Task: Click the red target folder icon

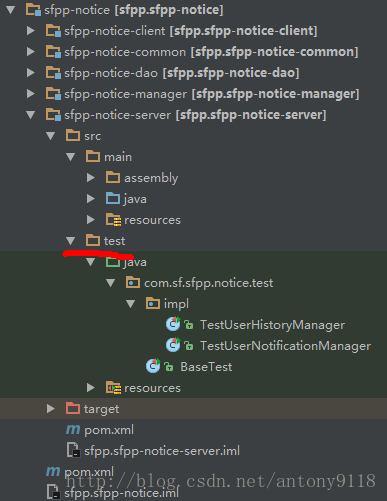Action: pyautogui.click(x=73, y=409)
